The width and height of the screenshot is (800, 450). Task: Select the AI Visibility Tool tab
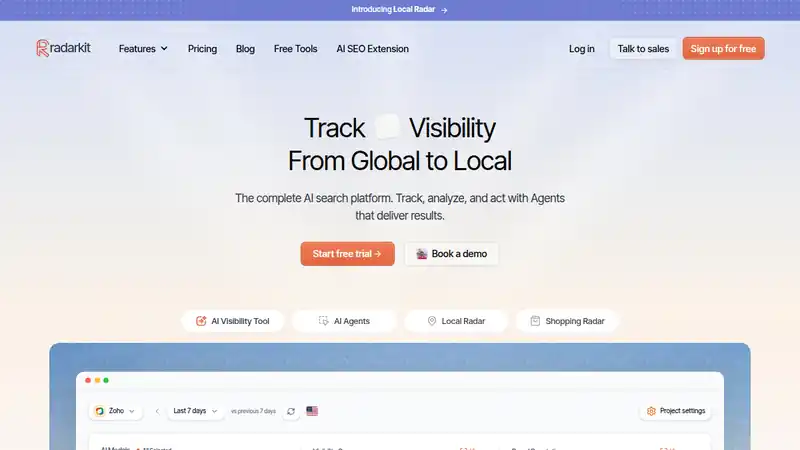point(233,321)
